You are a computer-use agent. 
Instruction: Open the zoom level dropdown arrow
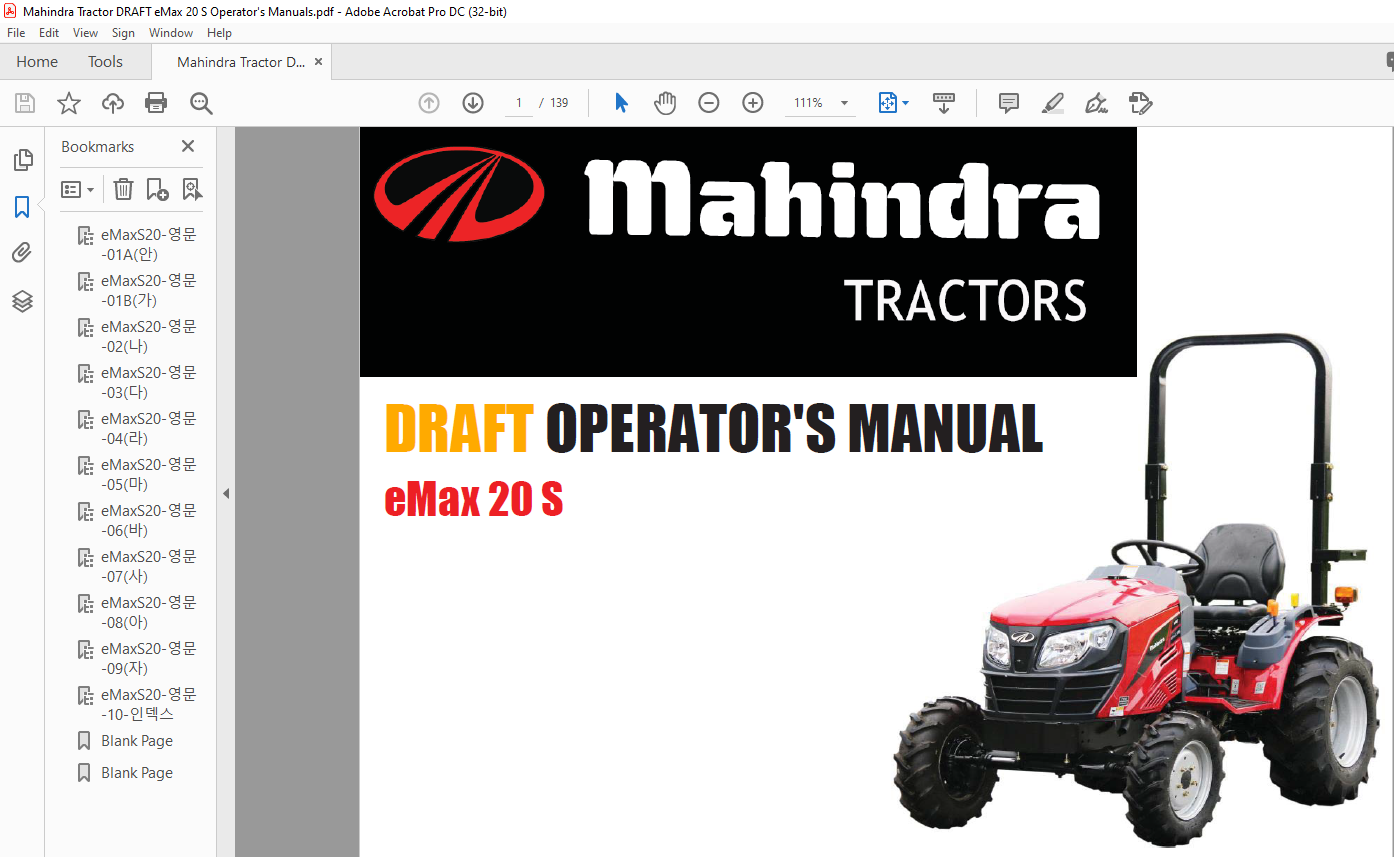pyautogui.click(x=844, y=103)
